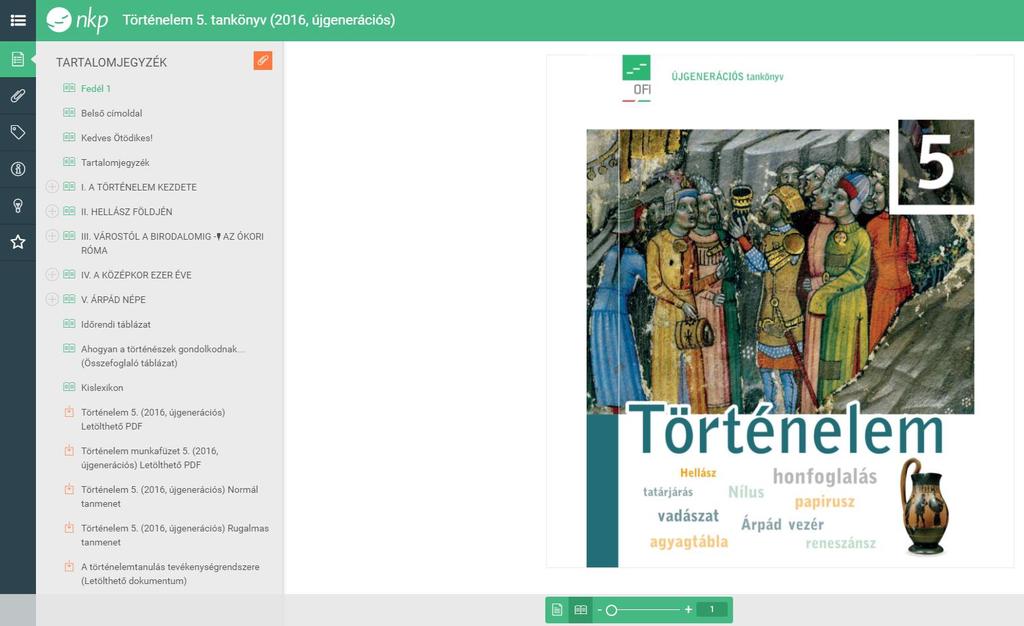Expand the III. VÁROSTÓL A BIRODALOMIG chapter
This screenshot has height=626, width=1024.
click(52, 236)
